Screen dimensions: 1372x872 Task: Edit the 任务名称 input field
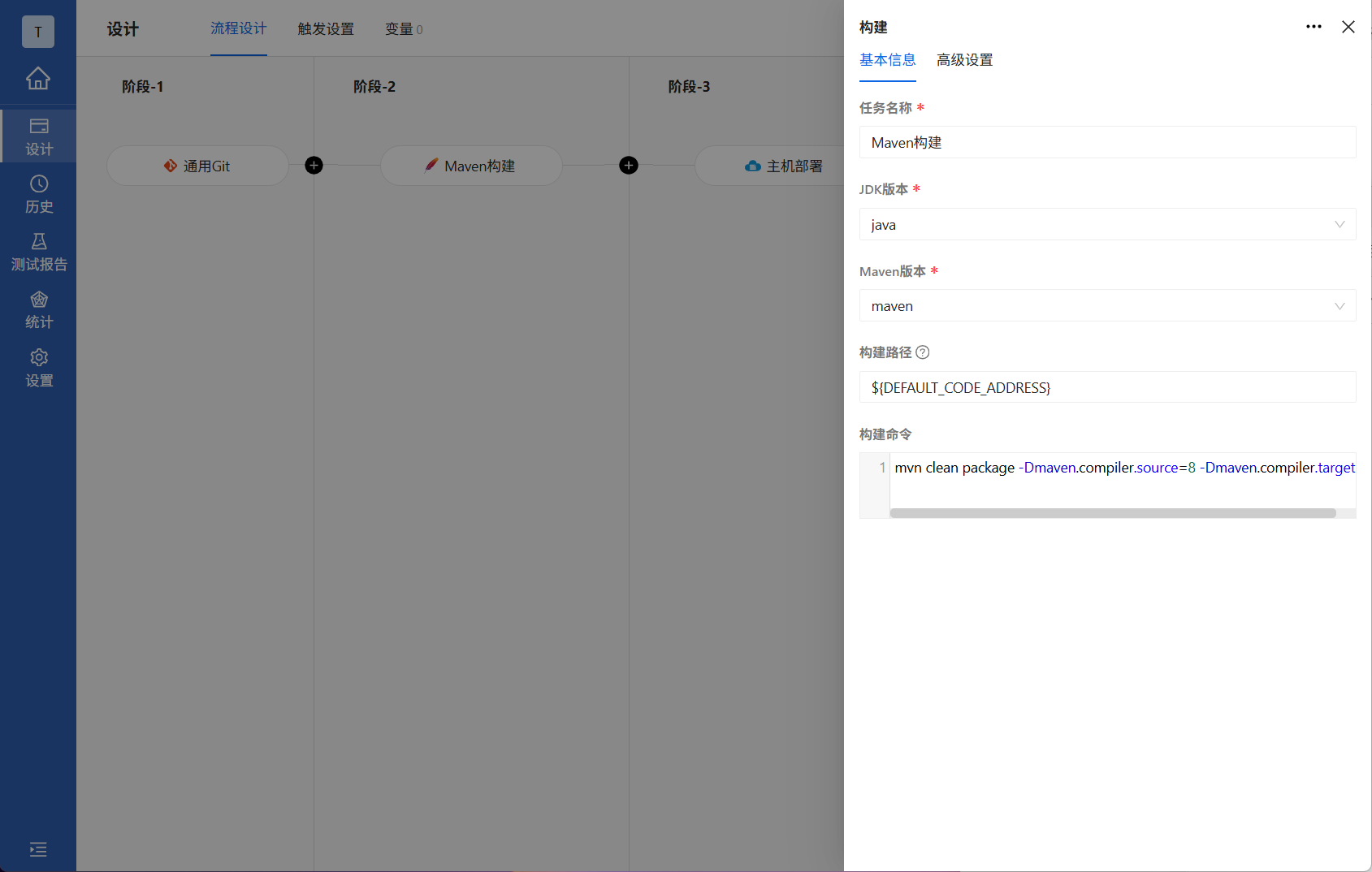click(x=1107, y=142)
